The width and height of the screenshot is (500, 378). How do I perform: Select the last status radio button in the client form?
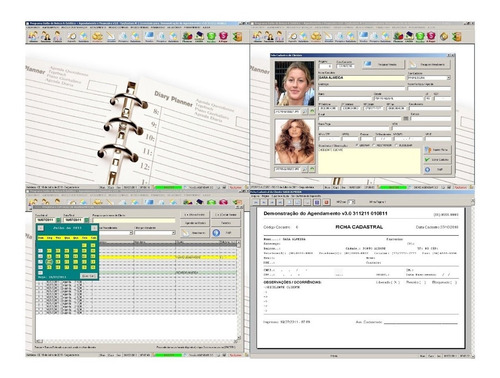396,145
